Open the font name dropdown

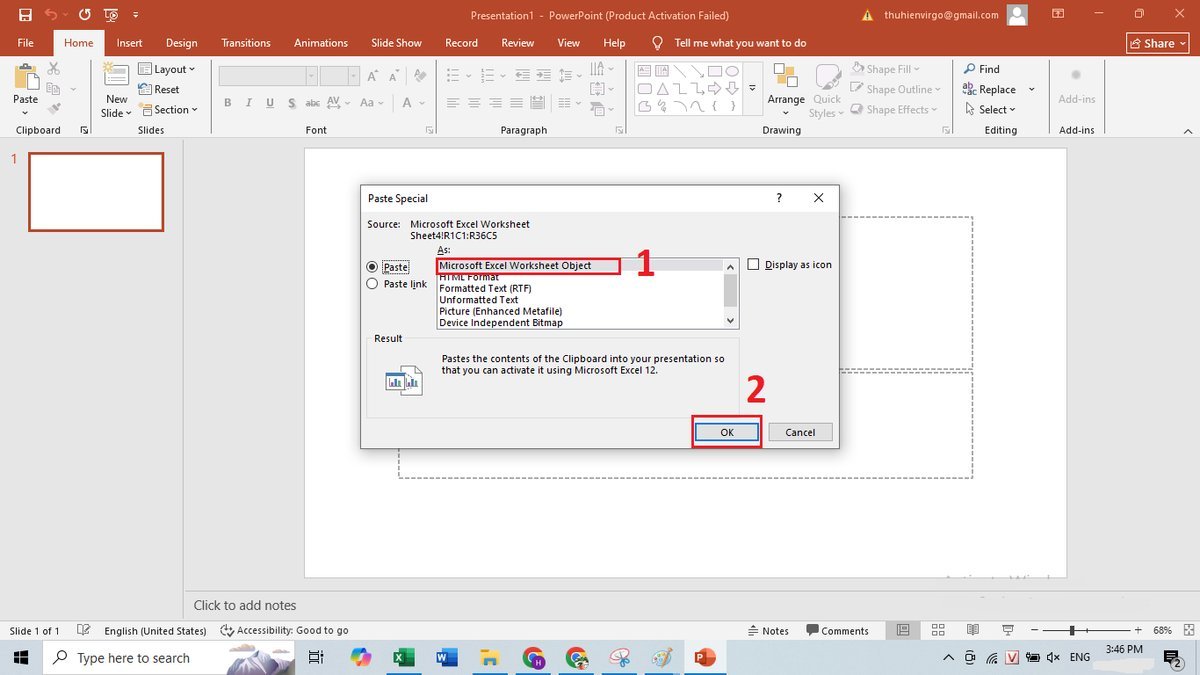(312, 76)
